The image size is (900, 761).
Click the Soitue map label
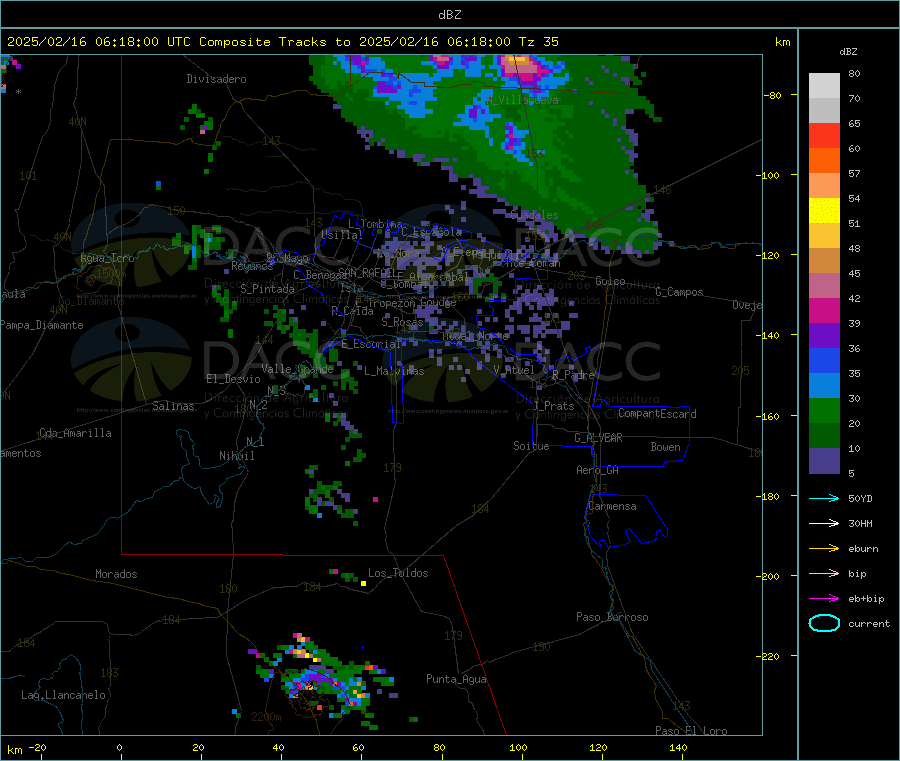[x=531, y=446]
